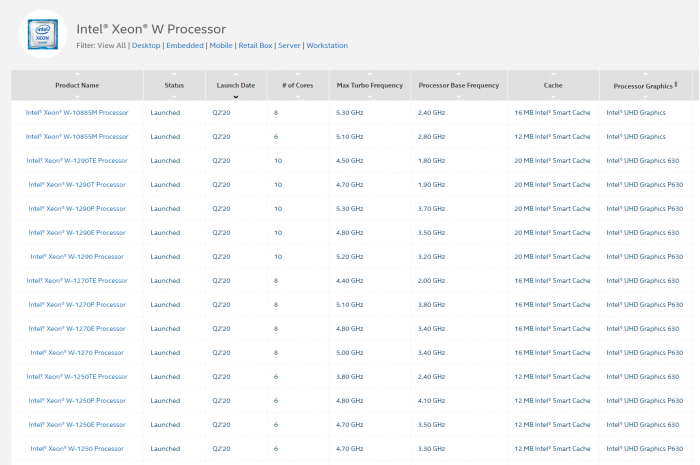Apply the Workstation filter

327,46
